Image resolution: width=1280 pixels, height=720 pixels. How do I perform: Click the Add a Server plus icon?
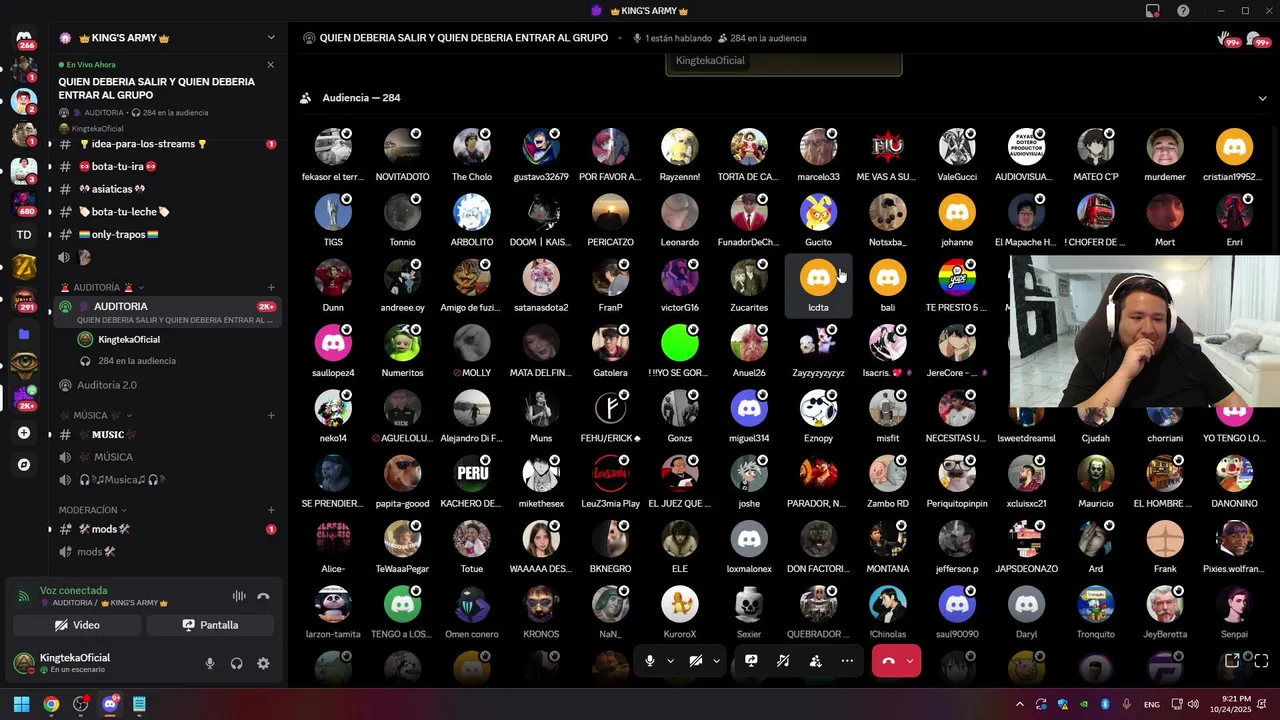(x=24, y=433)
